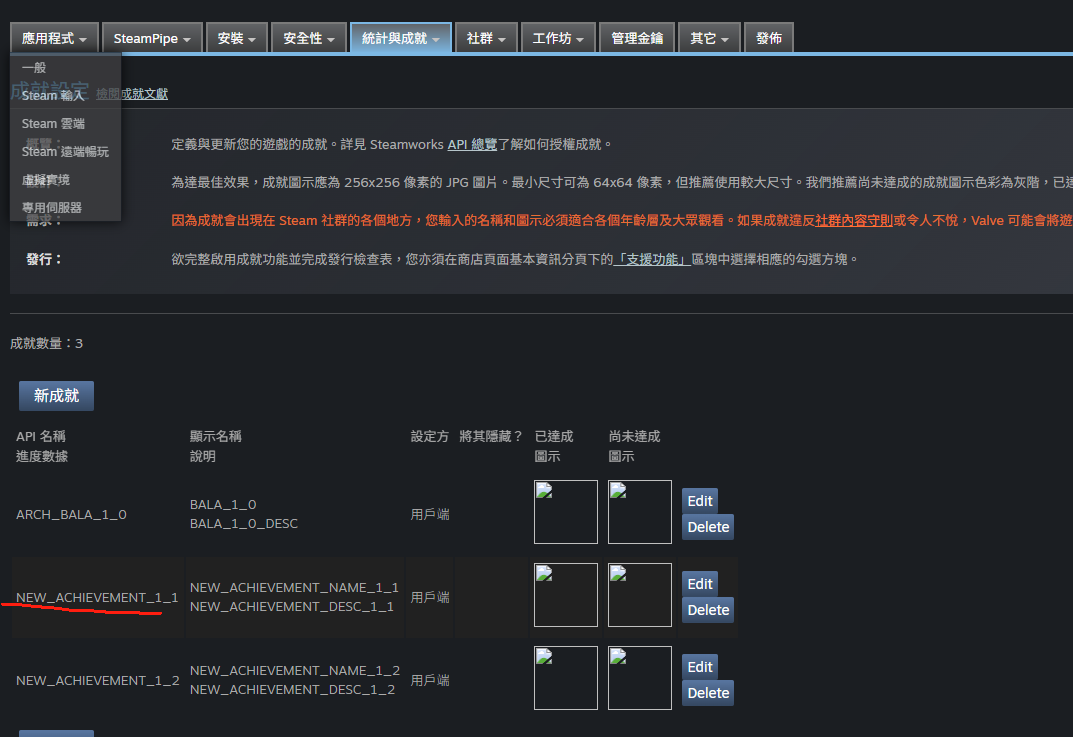Click achieved icon for NEW_ACHIEVEMENT_1_2

[x=566, y=678]
